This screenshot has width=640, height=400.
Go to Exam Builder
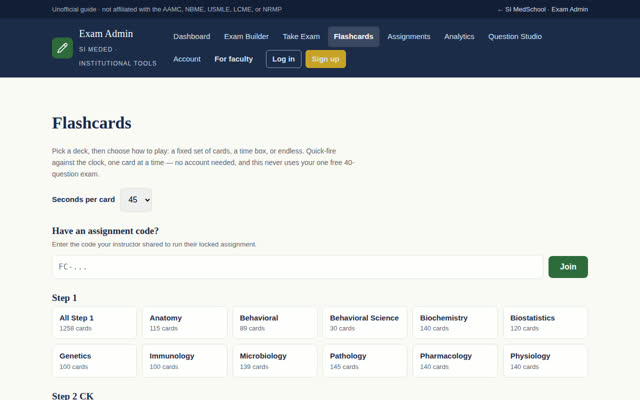pos(246,36)
